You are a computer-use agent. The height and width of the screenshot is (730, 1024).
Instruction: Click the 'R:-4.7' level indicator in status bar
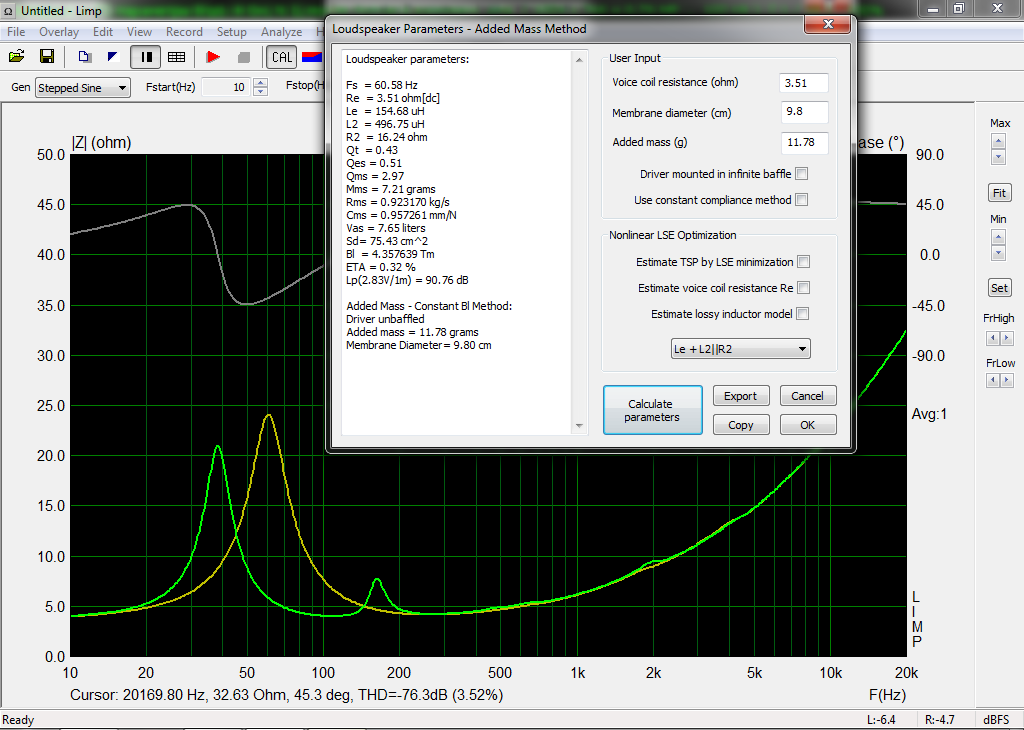click(940, 720)
